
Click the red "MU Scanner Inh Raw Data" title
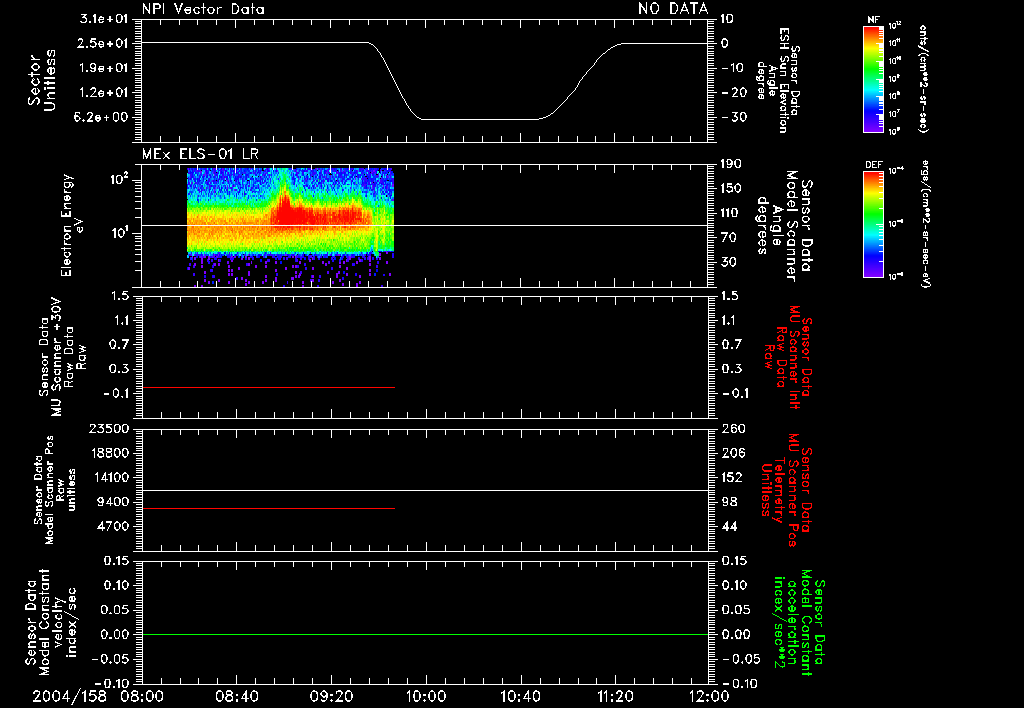[789, 357]
